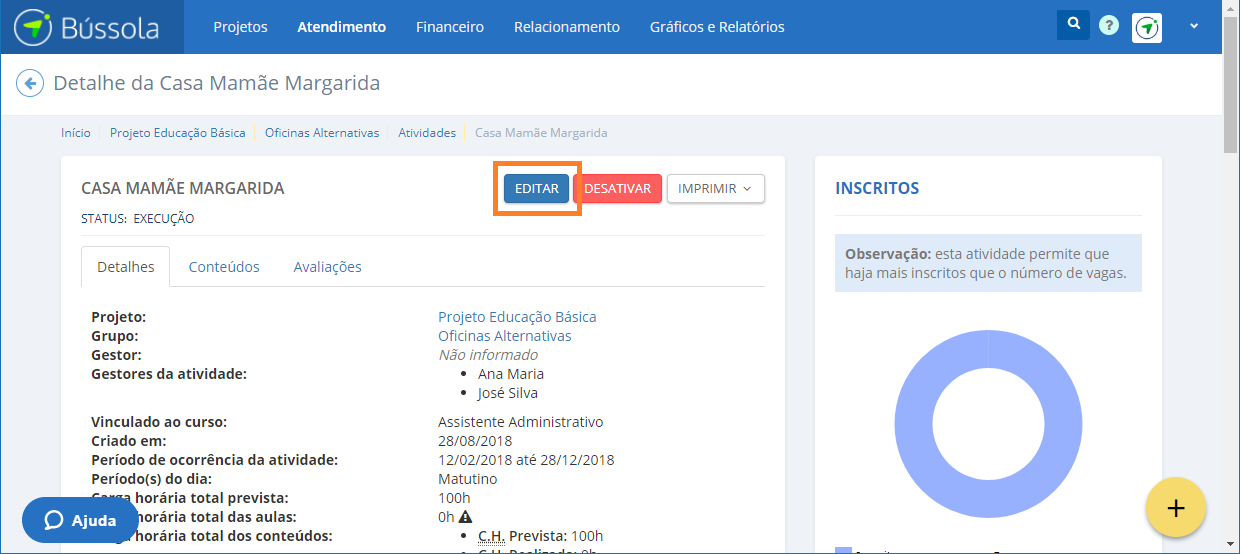
Task: Click the EDITAR button
Action: [537, 189]
